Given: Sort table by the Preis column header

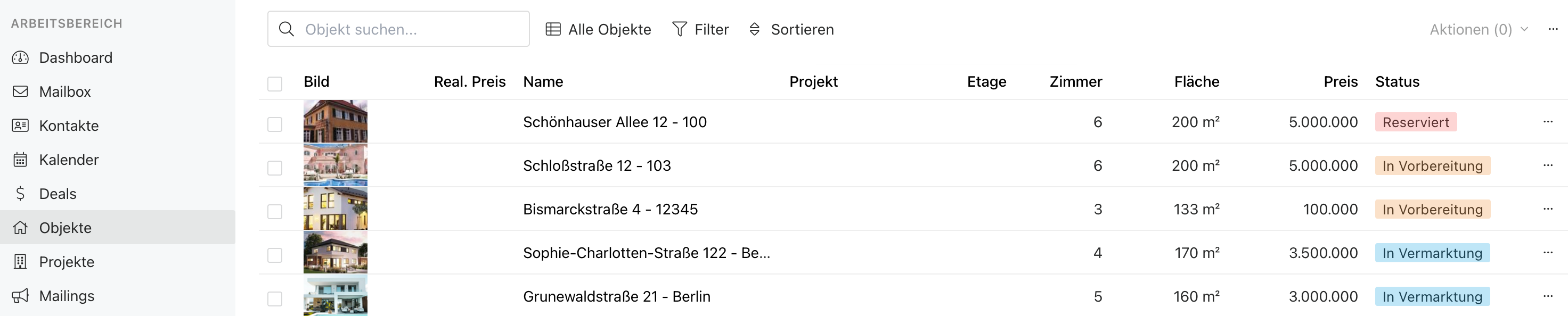Looking at the screenshot, I should pyautogui.click(x=1340, y=82).
